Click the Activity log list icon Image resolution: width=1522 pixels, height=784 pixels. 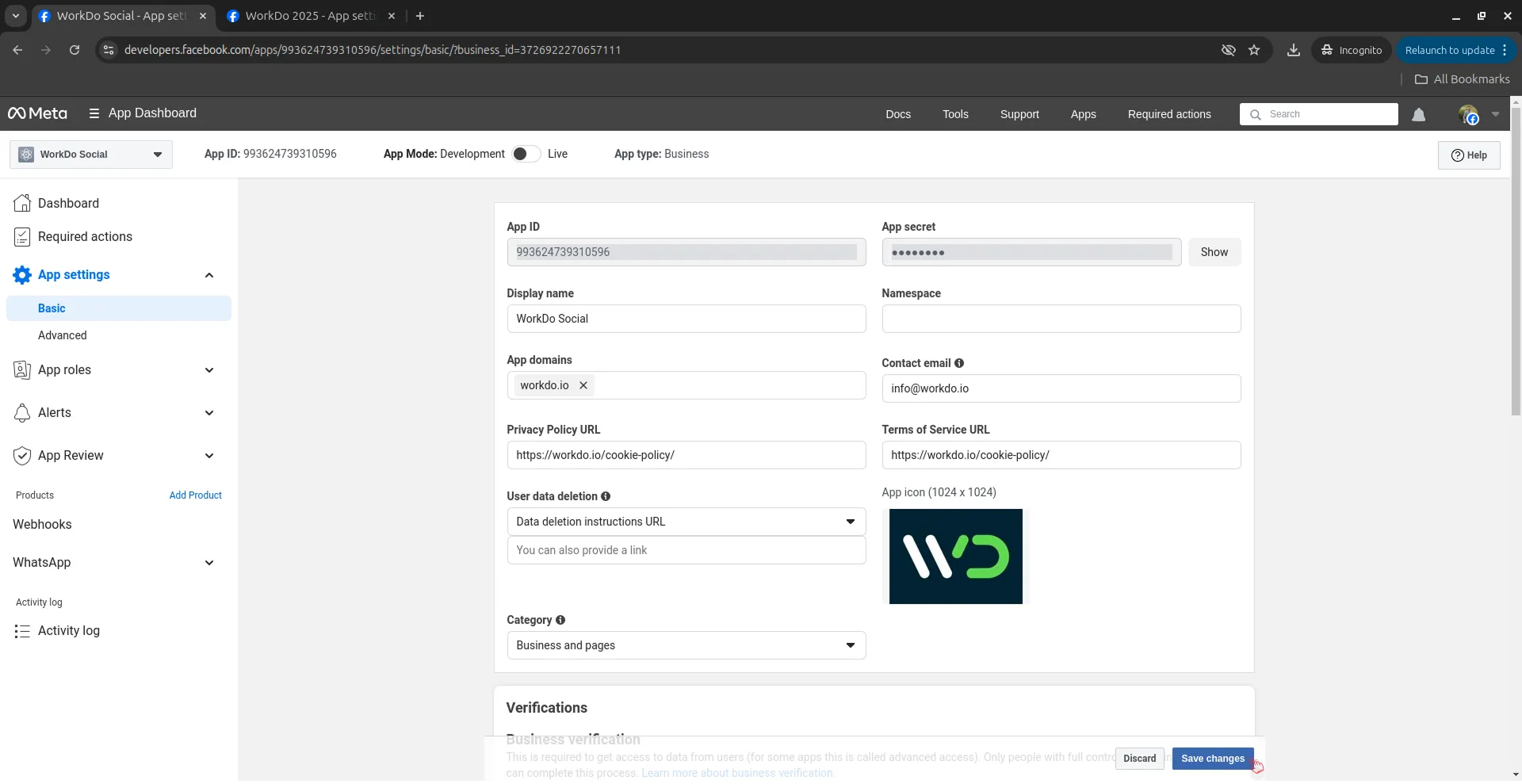(x=22, y=631)
